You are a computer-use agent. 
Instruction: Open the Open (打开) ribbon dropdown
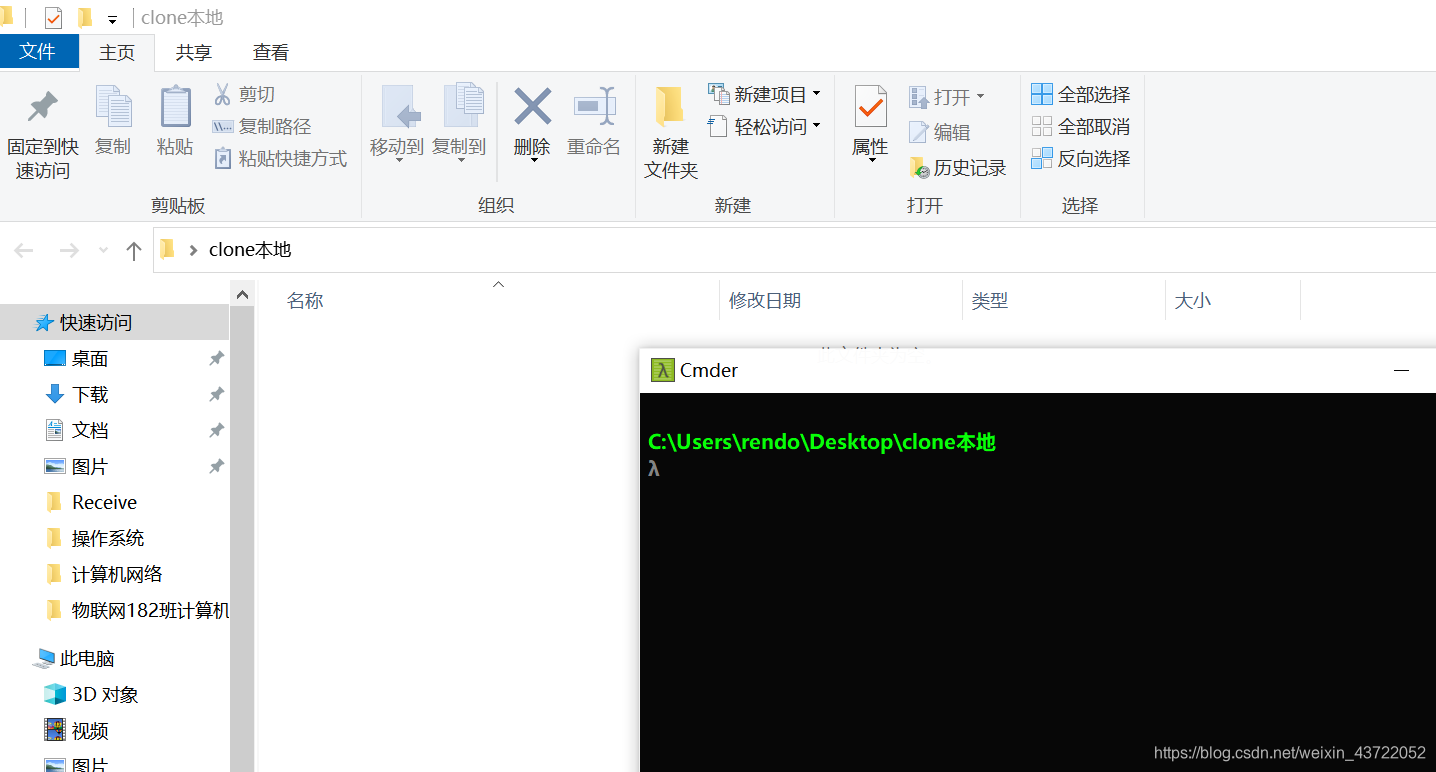pyautogui.click(x=947, y=97)
